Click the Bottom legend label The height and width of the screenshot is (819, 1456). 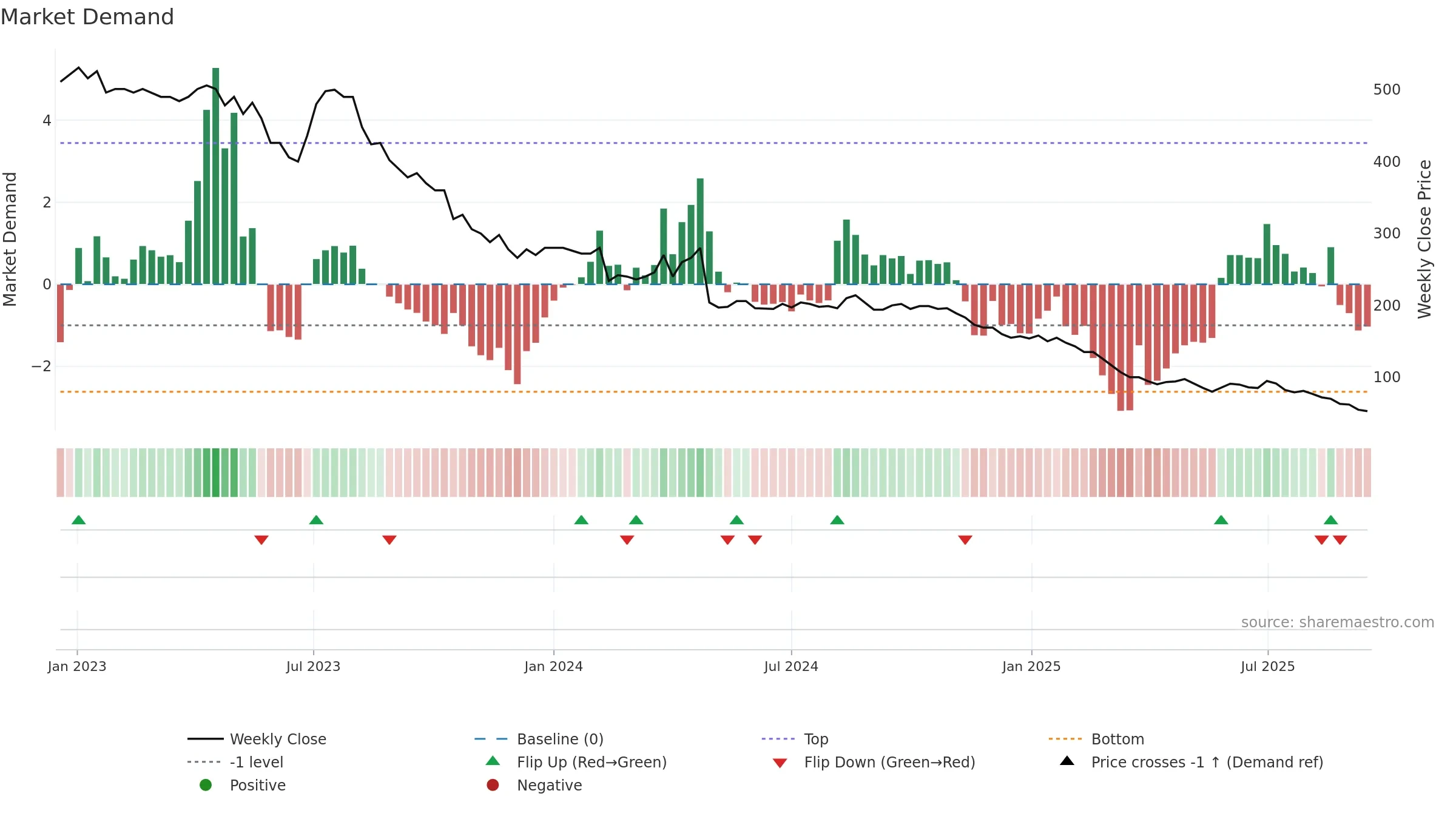(x=1117, y=739)
